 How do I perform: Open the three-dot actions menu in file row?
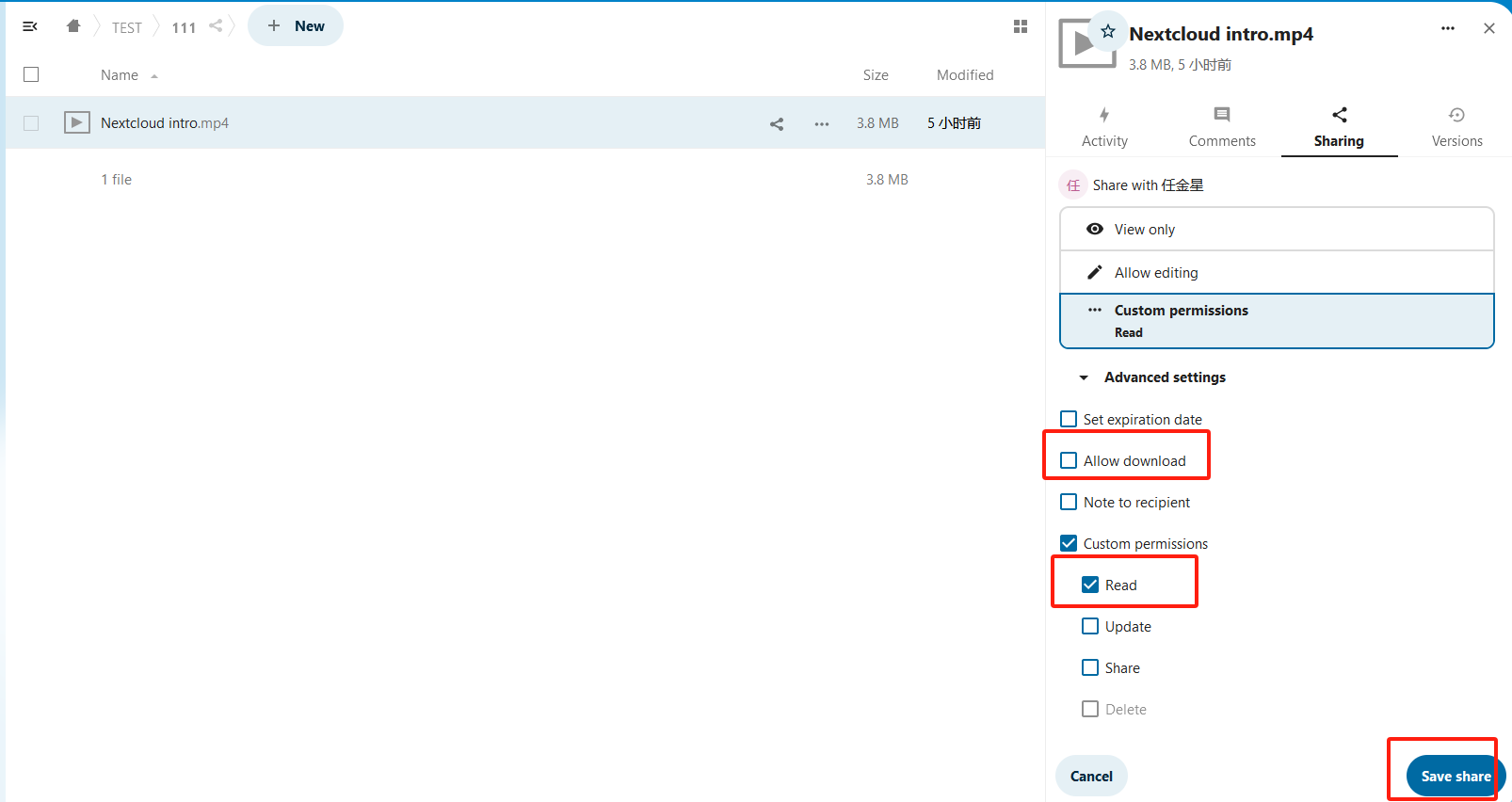(822, 123)
